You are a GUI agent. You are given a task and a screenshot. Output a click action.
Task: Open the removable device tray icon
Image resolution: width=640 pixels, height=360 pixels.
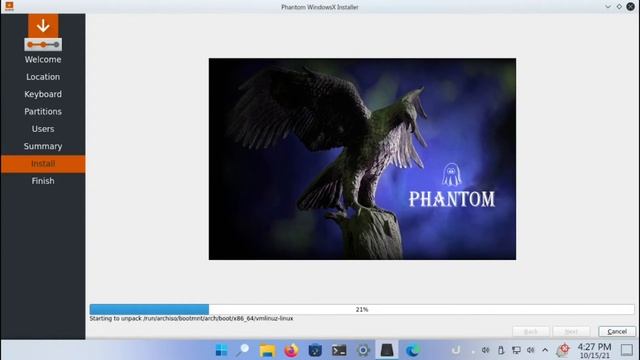click(x=501, y=350)
